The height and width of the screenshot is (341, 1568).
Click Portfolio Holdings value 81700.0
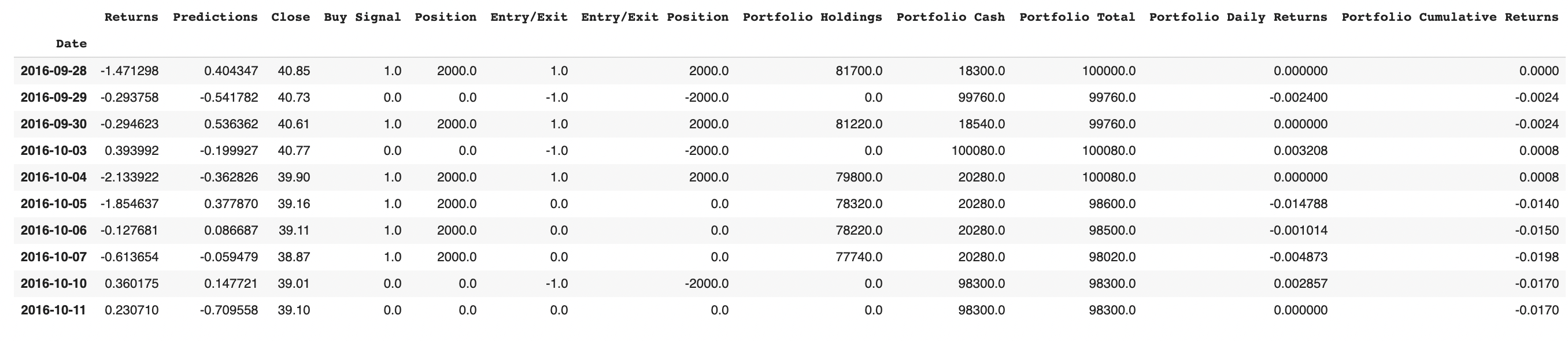[859, 71]
